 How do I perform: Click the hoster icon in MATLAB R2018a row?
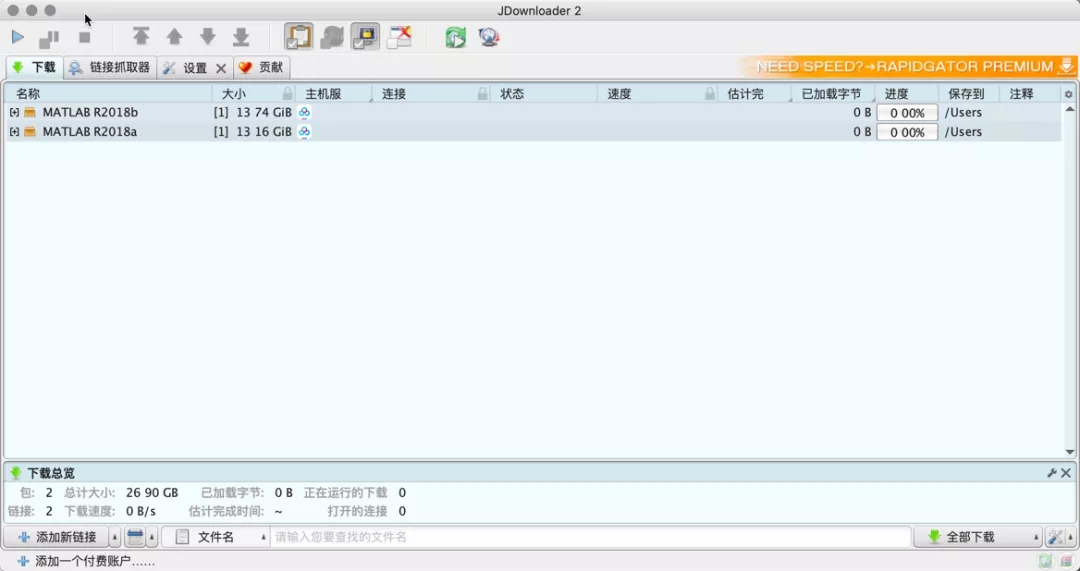(x=304, y=132)
